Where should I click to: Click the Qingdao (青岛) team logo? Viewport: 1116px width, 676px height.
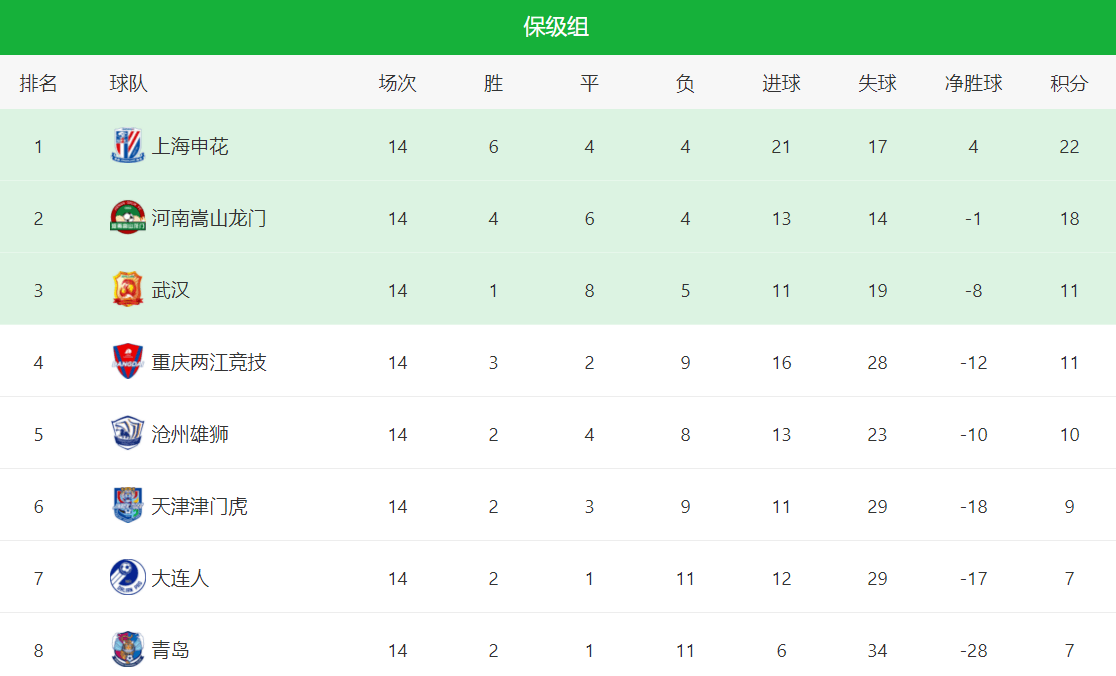pyautogui.click(x=127, y=650)
